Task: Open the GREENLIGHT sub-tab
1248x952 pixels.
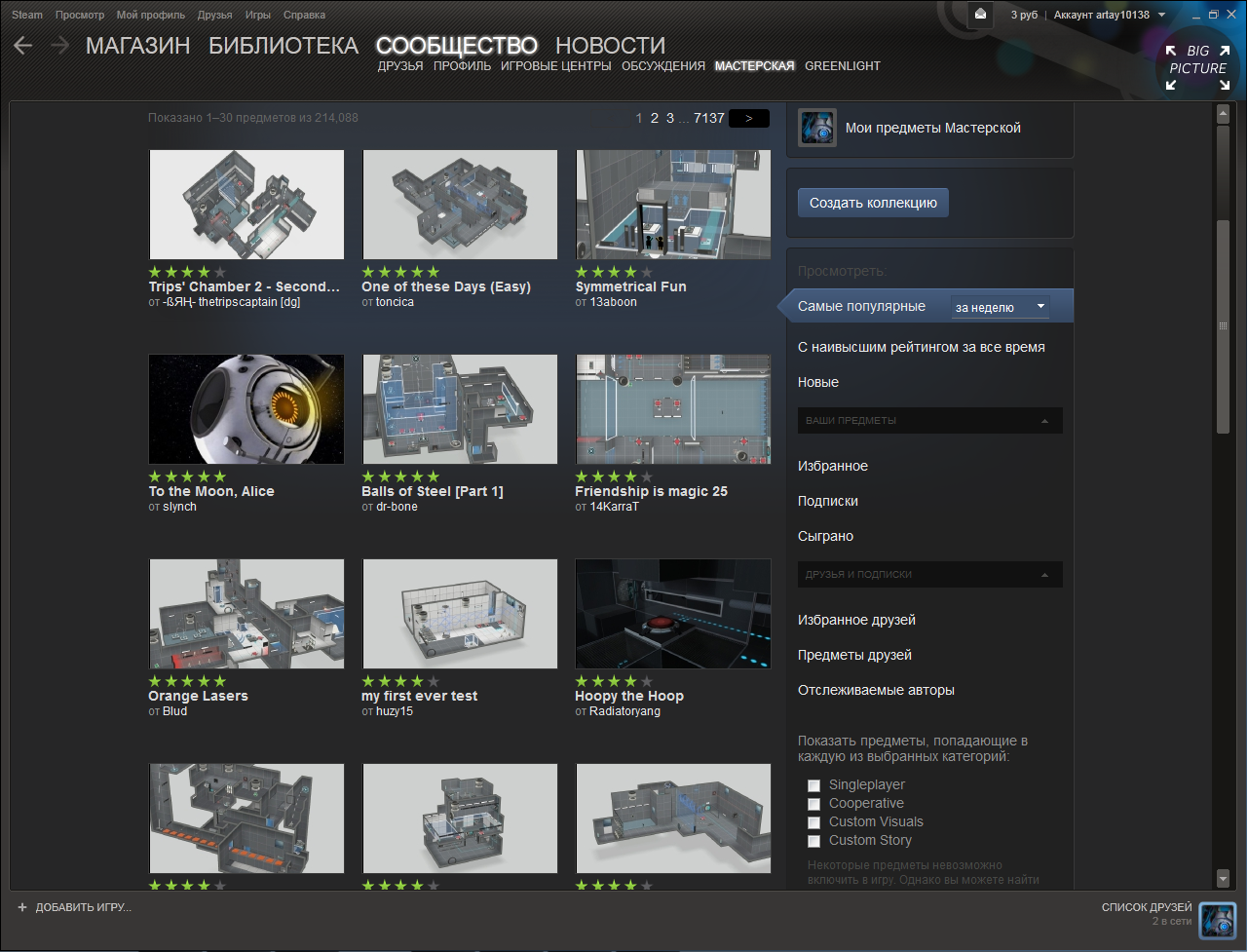Action: (x=843, y=66)
